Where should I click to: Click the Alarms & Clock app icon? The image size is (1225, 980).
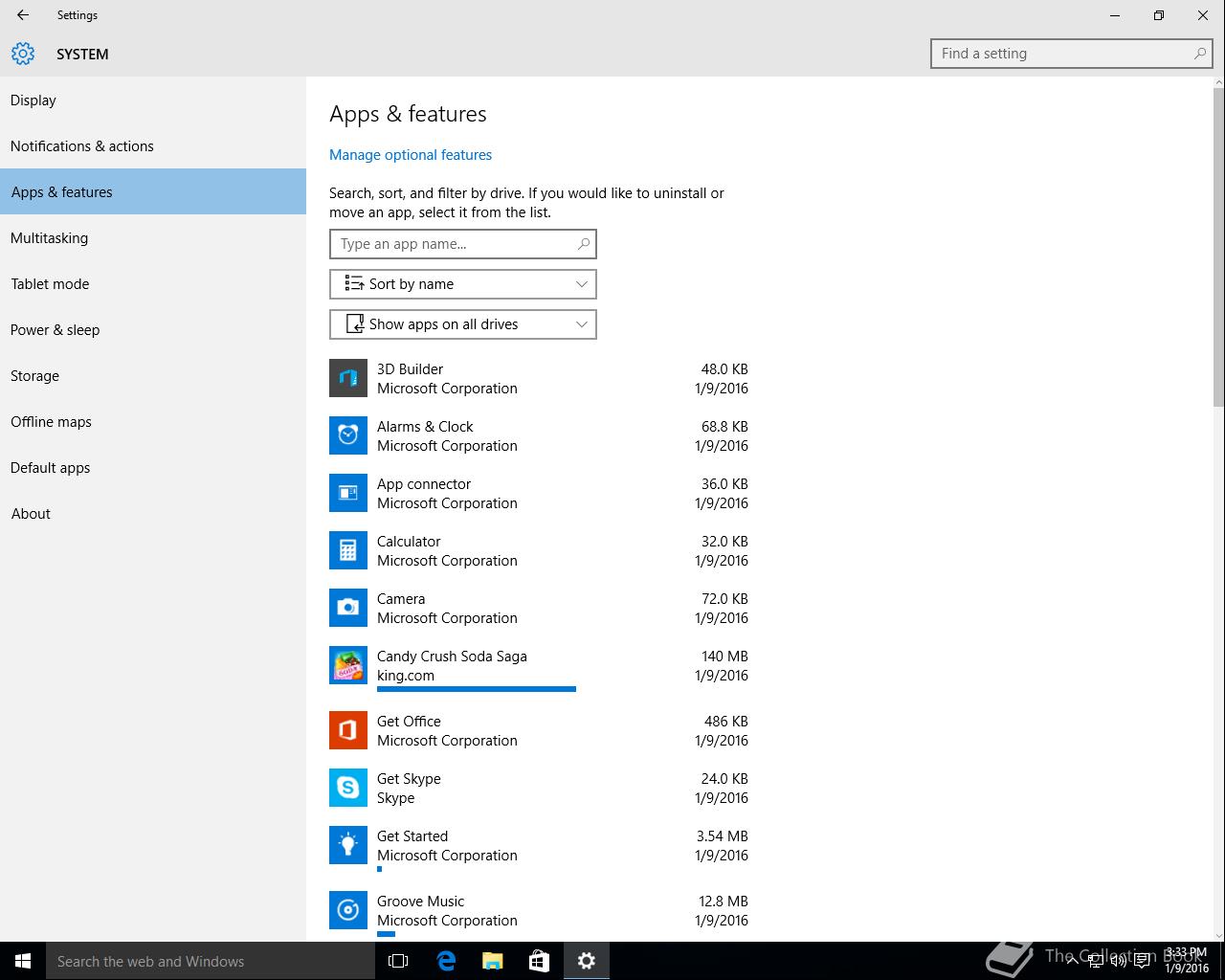coord(348,435)
